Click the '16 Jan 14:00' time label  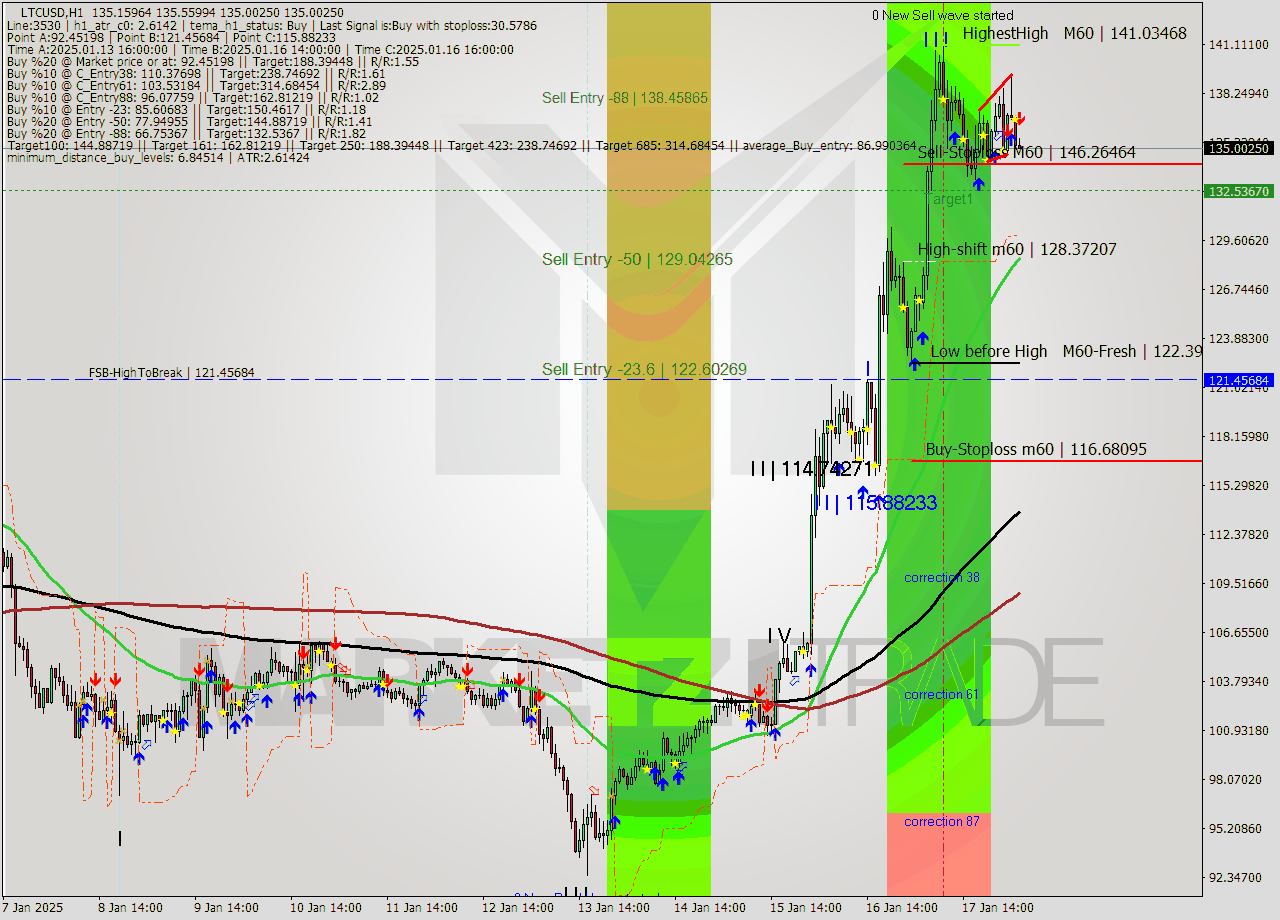click(902, 908)
